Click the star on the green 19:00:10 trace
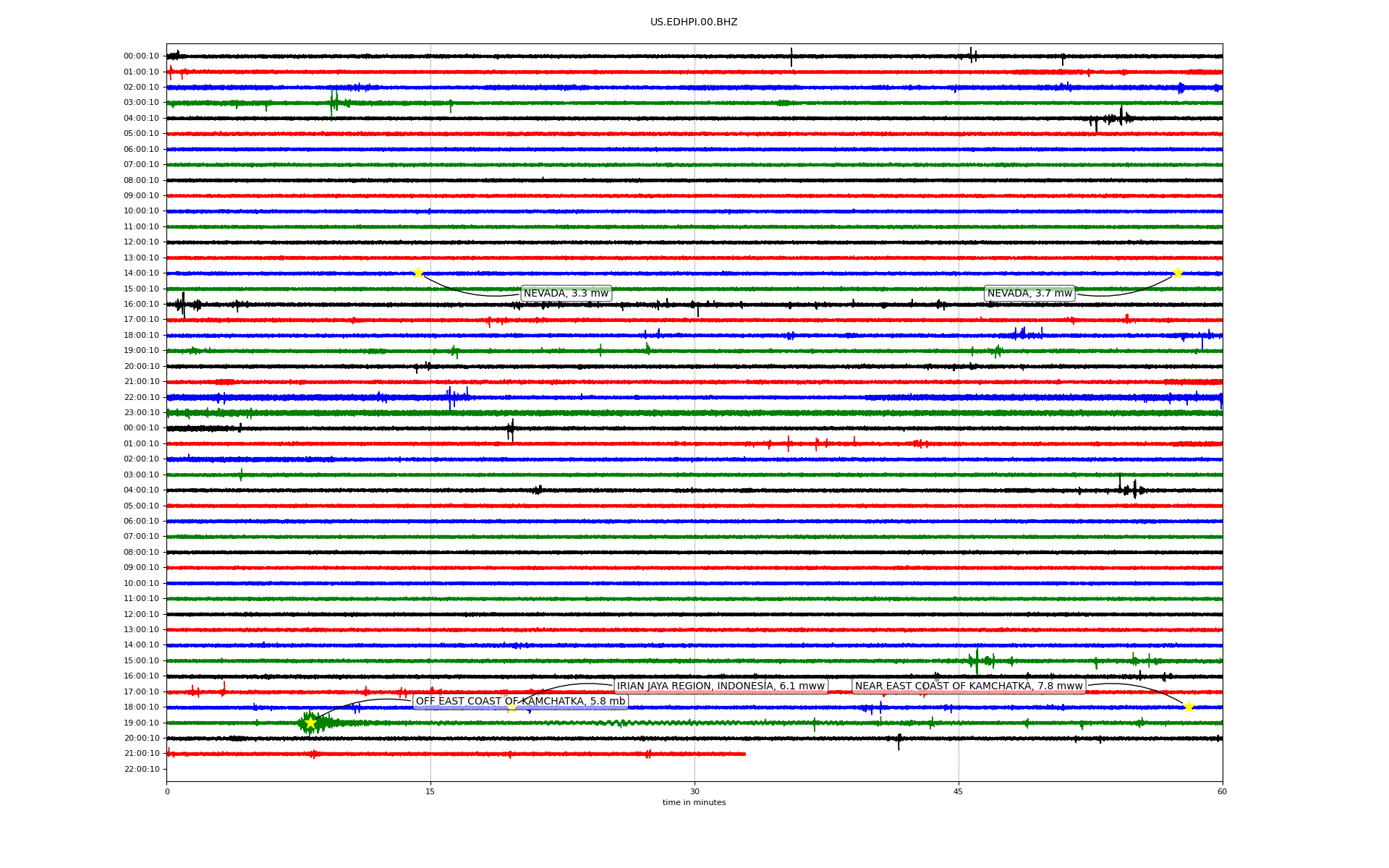Image resolution: width=1389 pixels, height=868 pixels. tap(310, 723)
